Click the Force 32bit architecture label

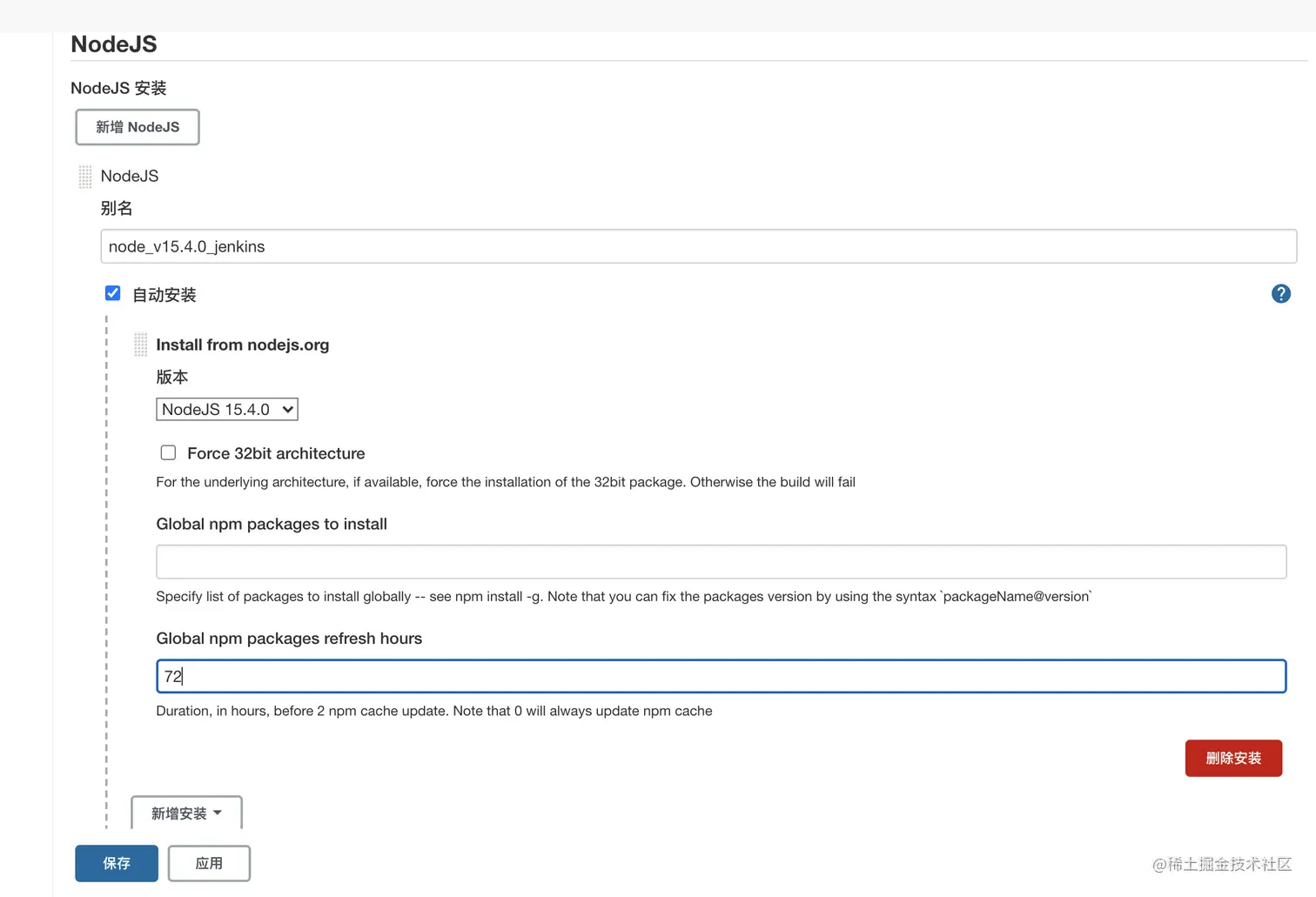276,453
